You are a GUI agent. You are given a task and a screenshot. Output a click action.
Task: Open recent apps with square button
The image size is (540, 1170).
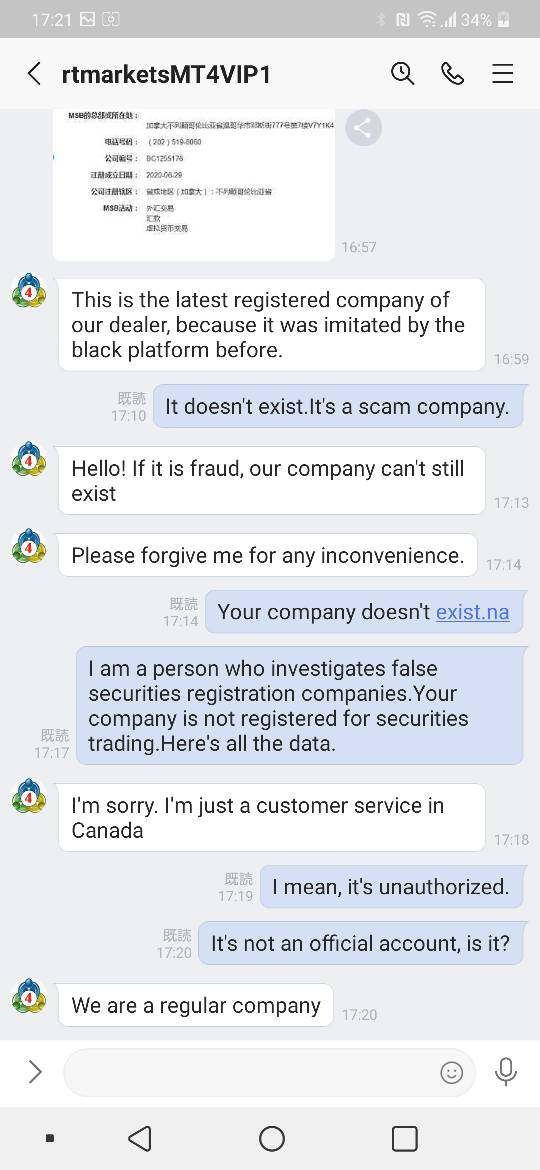[x=404, y=1139]
